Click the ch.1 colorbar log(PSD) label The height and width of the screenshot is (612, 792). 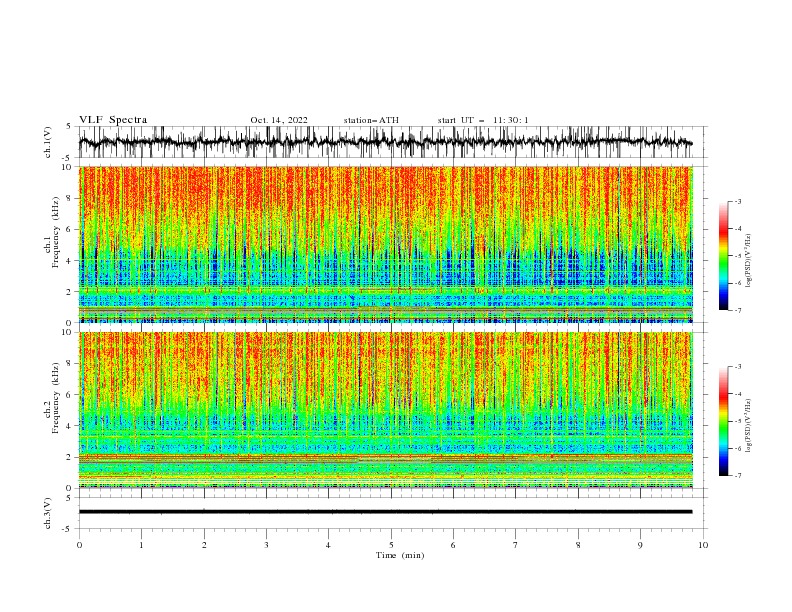click(x=749, y=261)
